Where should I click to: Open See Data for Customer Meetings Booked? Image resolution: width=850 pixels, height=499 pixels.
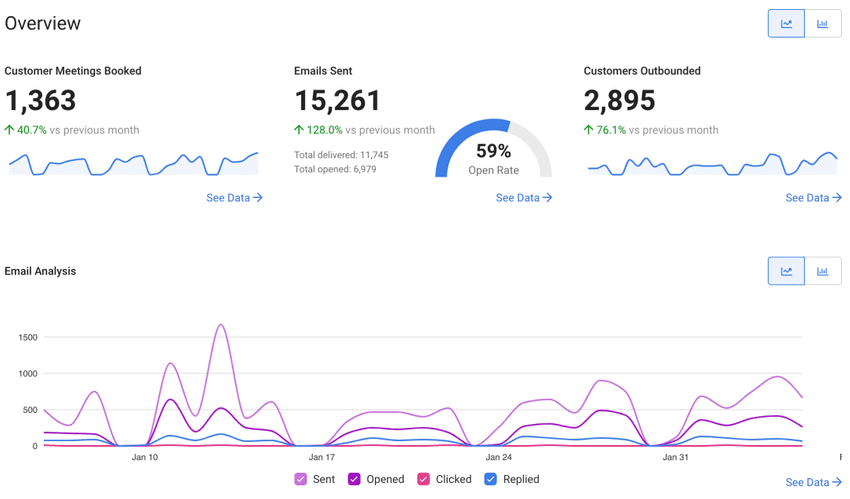228,198
